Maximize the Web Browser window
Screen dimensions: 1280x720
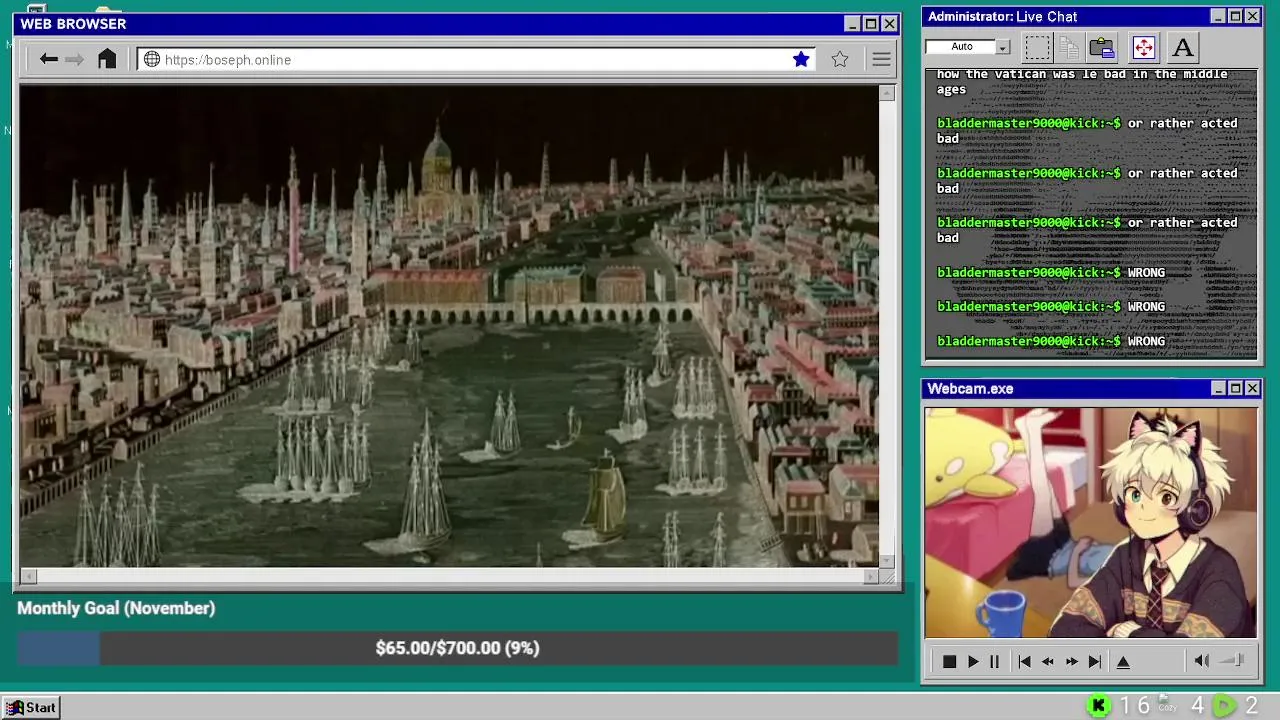871,24
